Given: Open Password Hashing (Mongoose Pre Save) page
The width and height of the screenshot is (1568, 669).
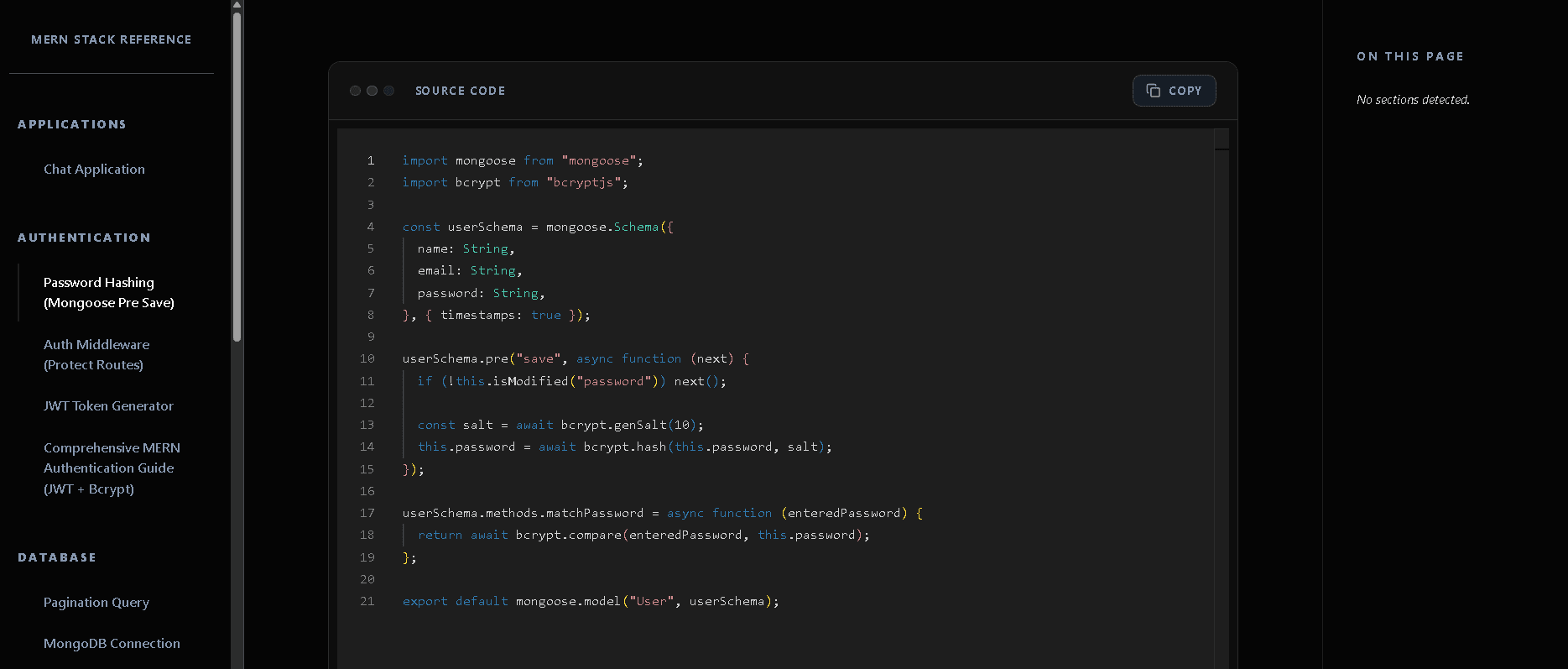Looking at the screenshot, I should (109, 293).
